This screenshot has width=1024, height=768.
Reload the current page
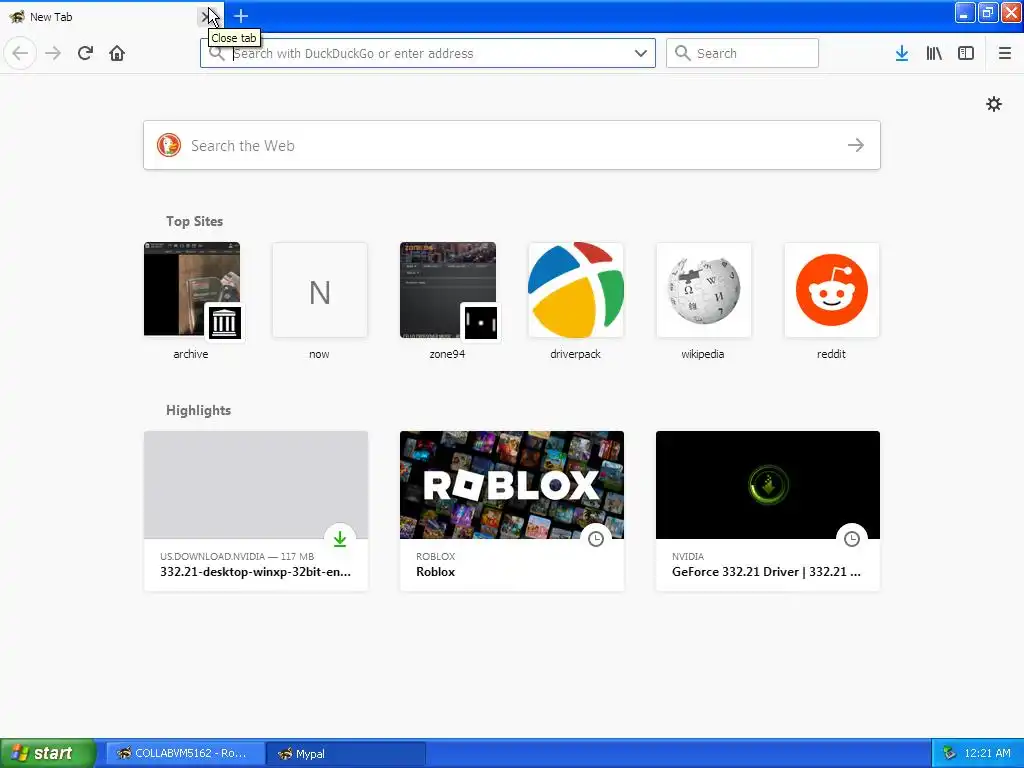coord(85,53)
